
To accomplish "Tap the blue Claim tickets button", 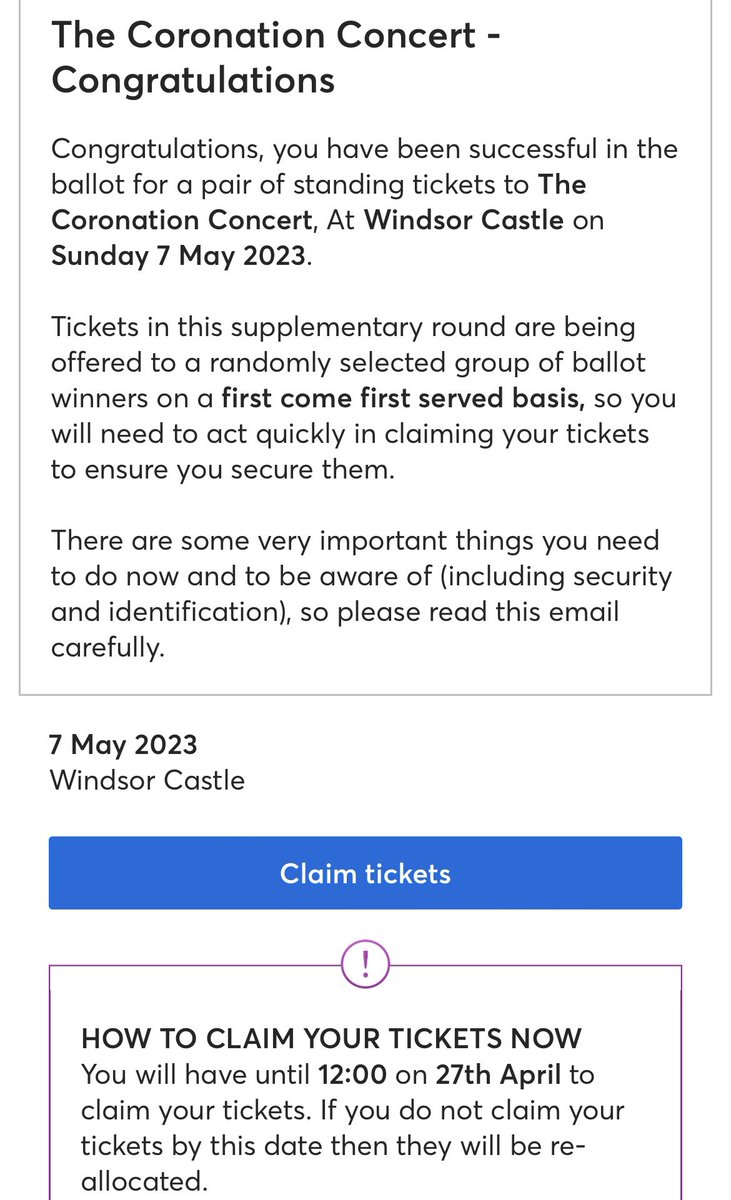I will click(x=365, y=873).
